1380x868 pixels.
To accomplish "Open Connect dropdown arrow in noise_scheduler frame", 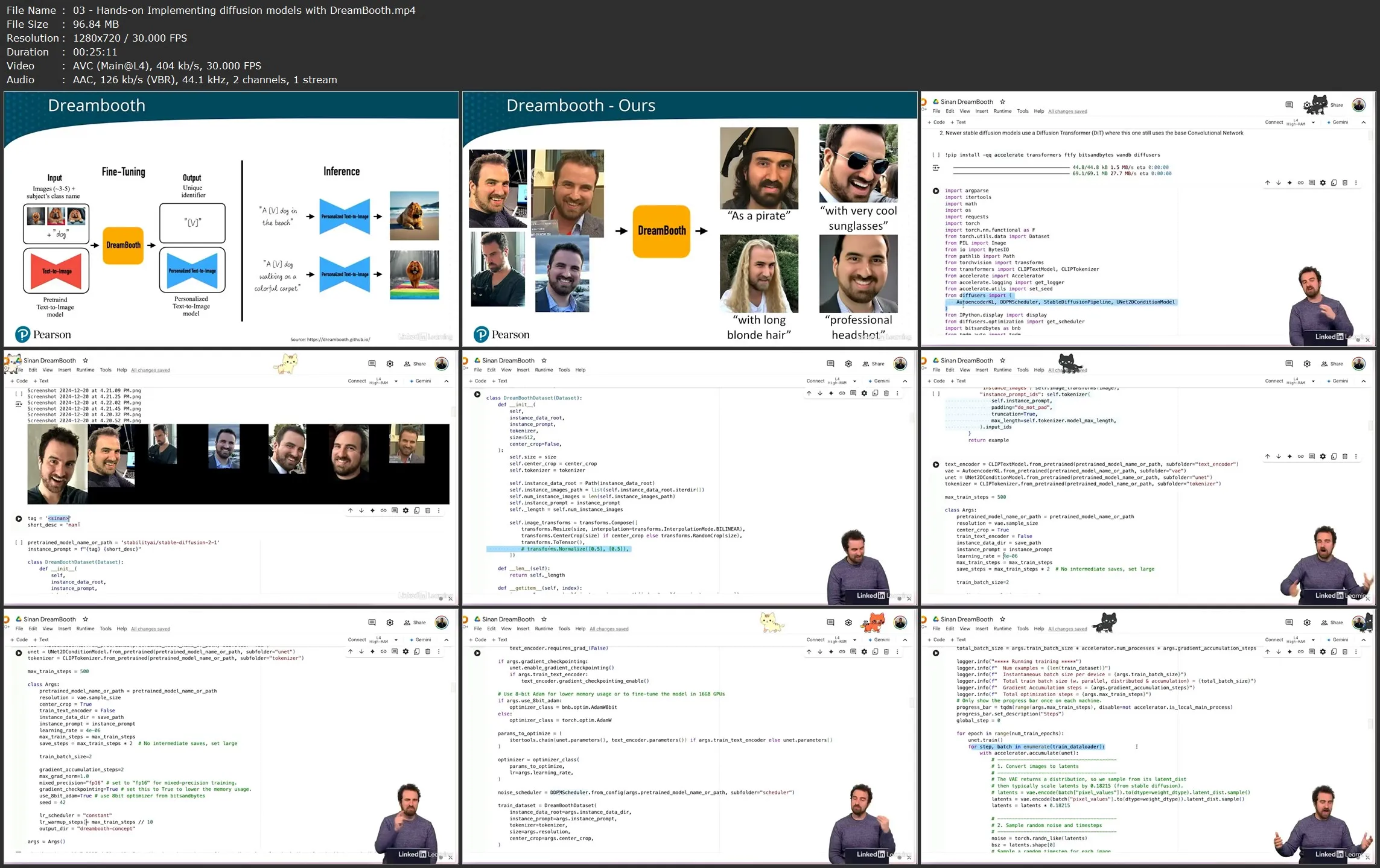I will (854, 640).
